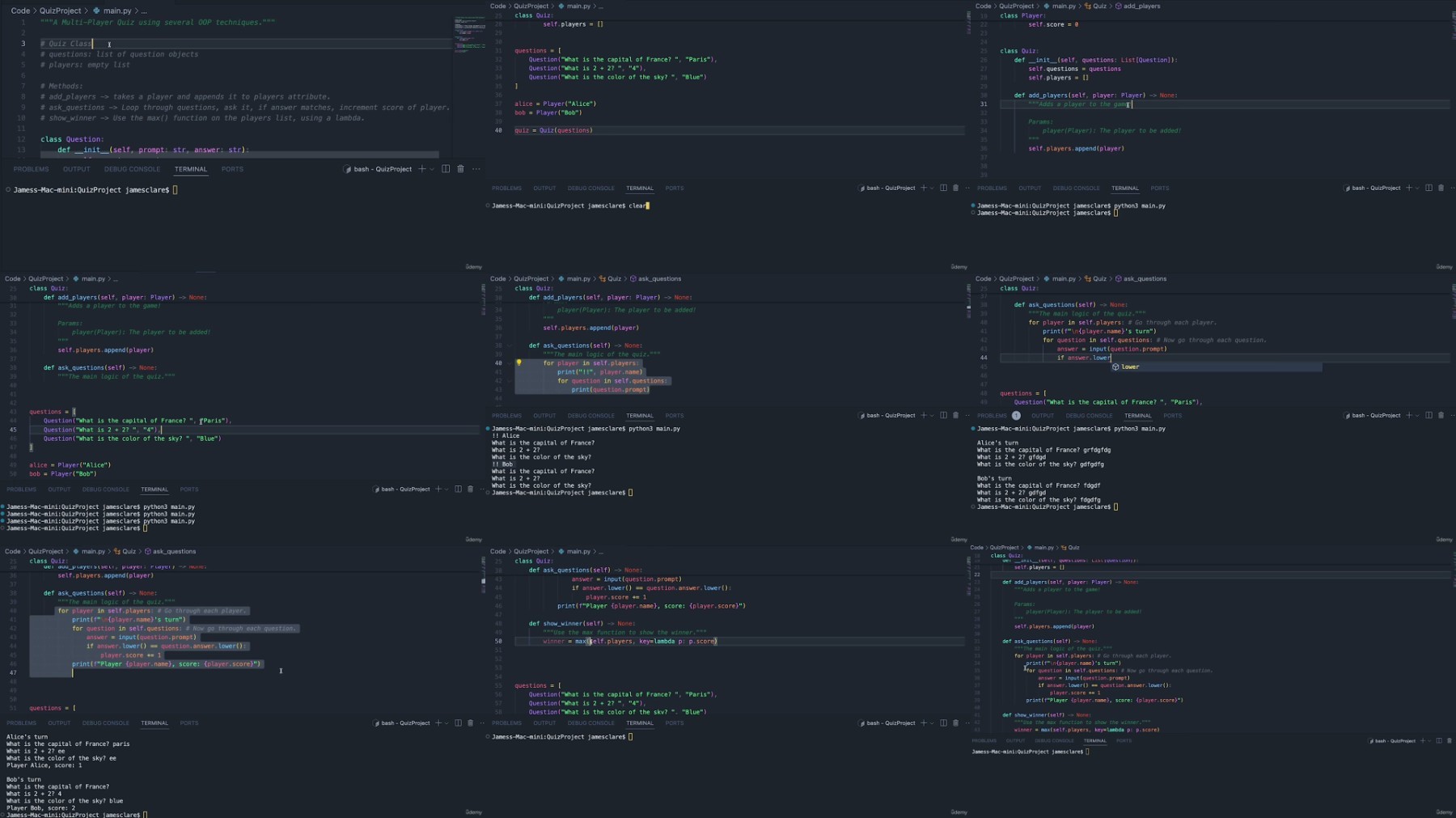Collapse fold arrow at line 38 beside lightbulb code

coord(510,345)
